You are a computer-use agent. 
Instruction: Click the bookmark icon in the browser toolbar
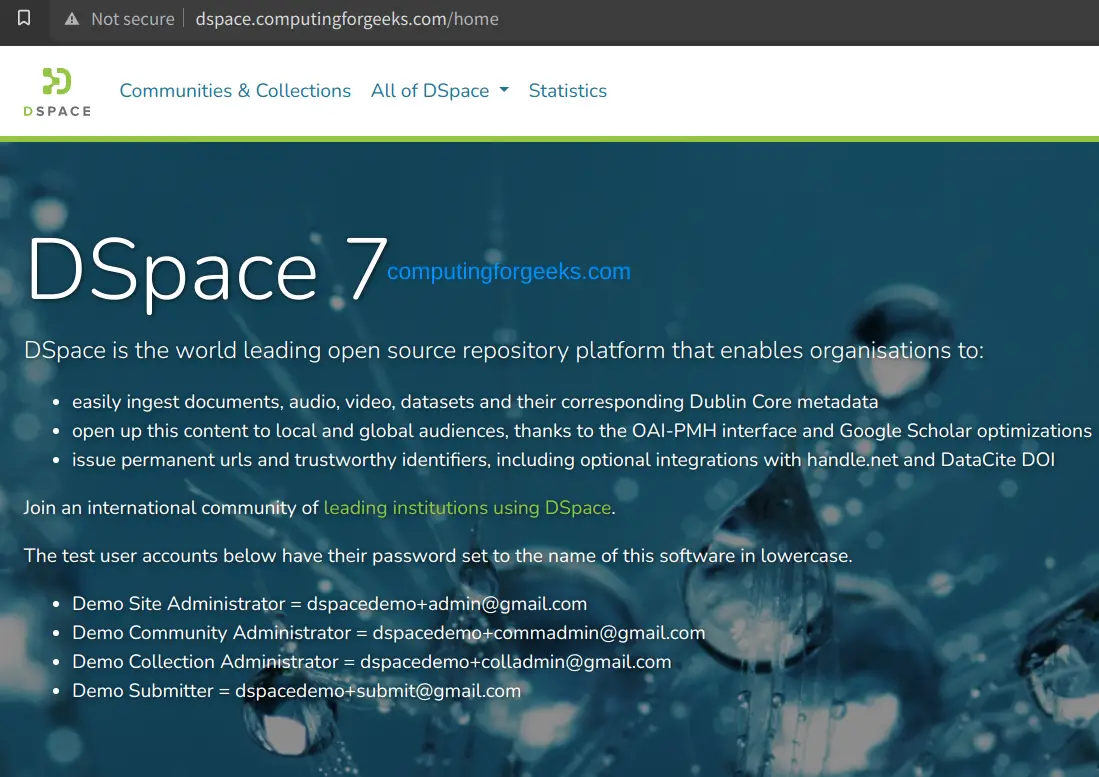coord(23,20)
